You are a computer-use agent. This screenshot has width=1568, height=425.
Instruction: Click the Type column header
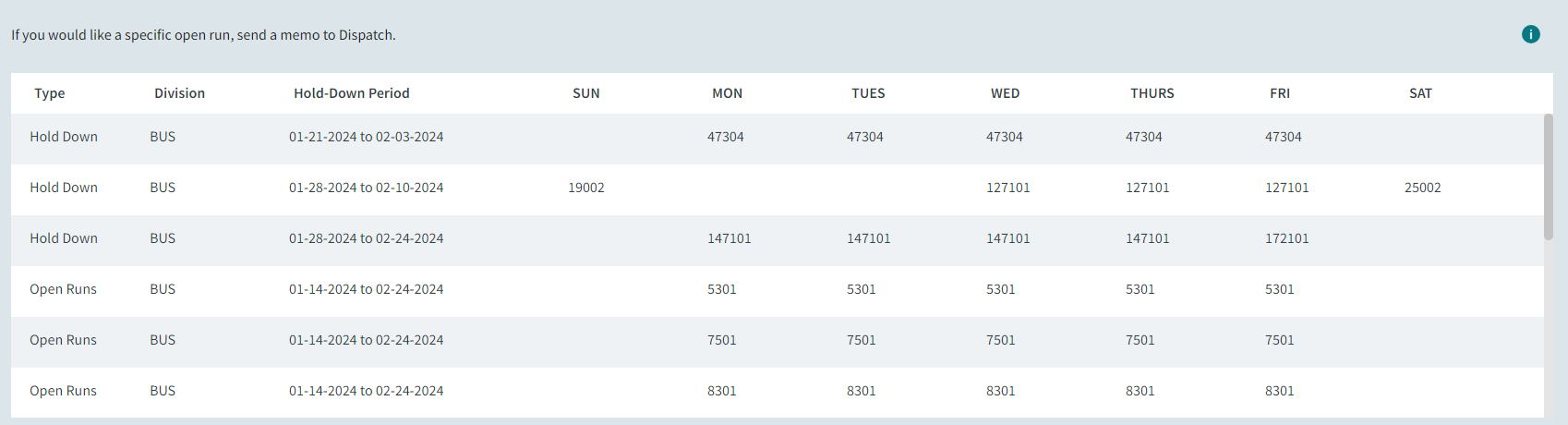[x=50, y=93]
